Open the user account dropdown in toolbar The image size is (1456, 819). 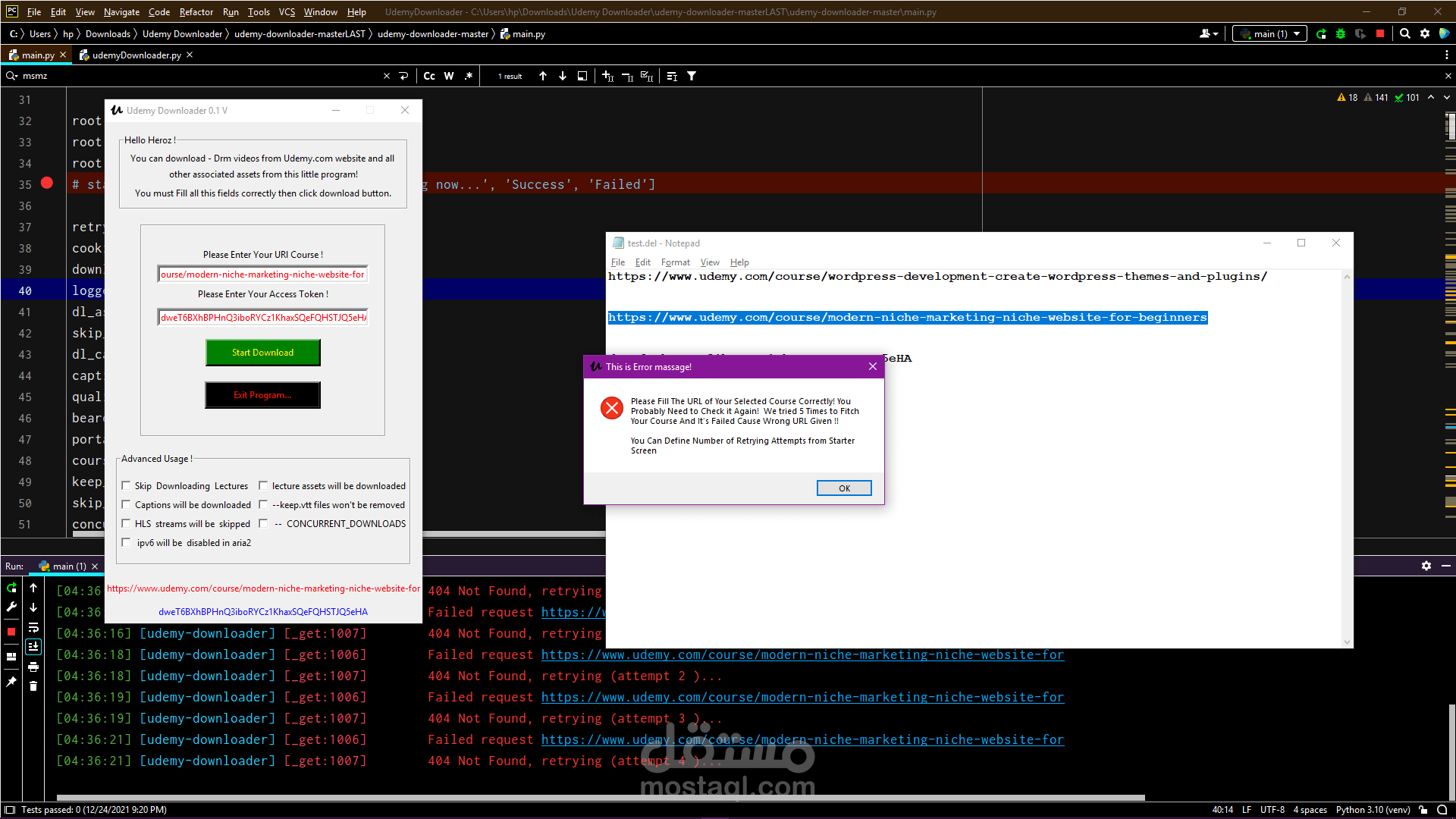coord(1209,34)
